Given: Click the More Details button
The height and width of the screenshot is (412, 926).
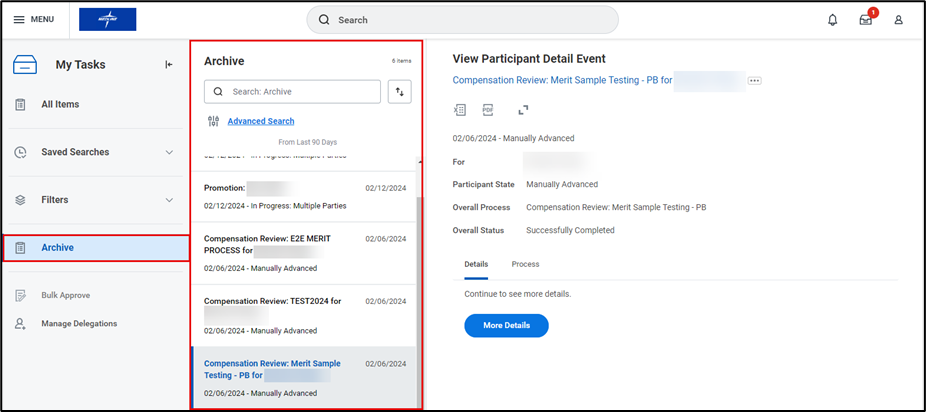Looking at the screenshot, I should tap(506, 325).
